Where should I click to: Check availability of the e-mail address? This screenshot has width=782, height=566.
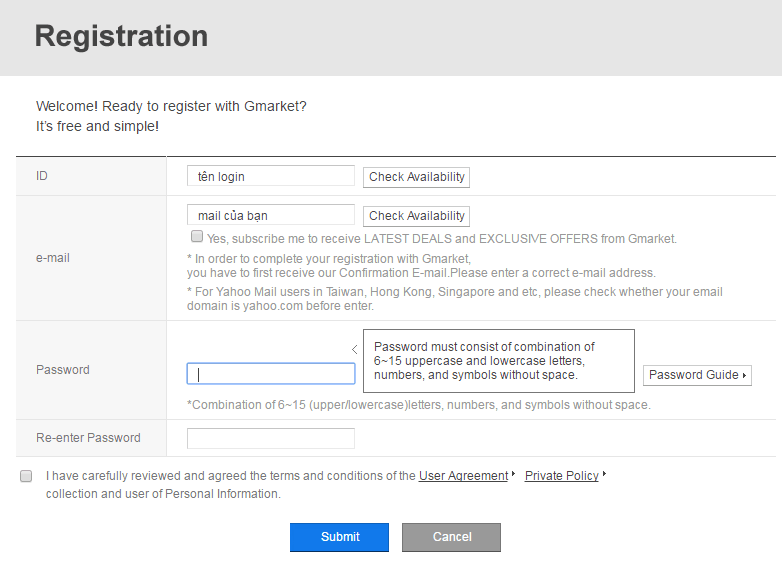416,216
